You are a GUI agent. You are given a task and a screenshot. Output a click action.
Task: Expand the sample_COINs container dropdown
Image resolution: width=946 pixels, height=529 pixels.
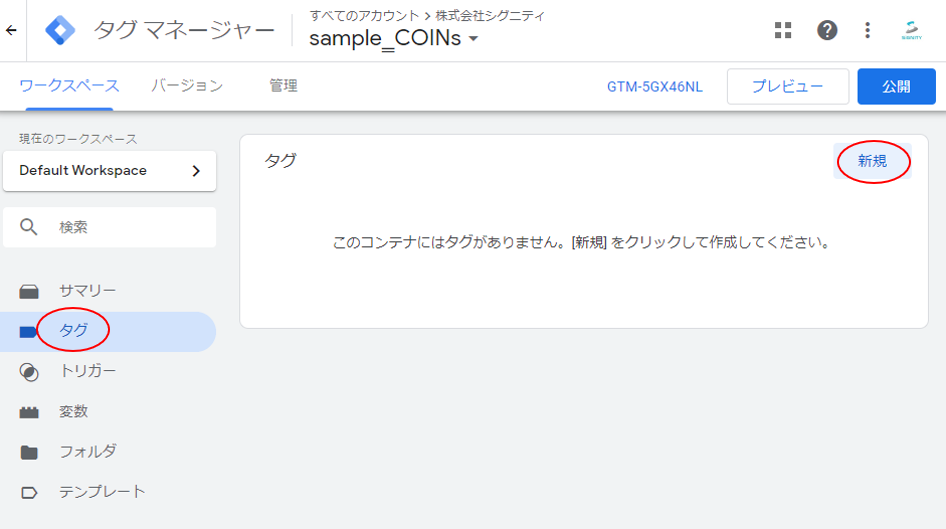(473, 39)
